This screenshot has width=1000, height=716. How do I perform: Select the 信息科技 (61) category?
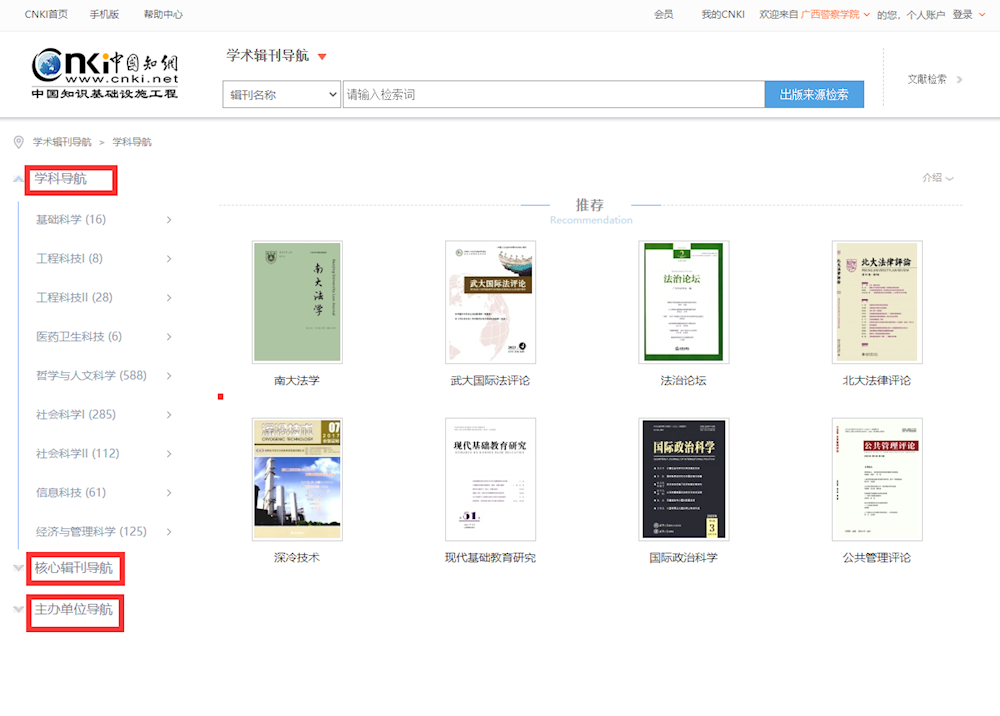pos(71,493)
